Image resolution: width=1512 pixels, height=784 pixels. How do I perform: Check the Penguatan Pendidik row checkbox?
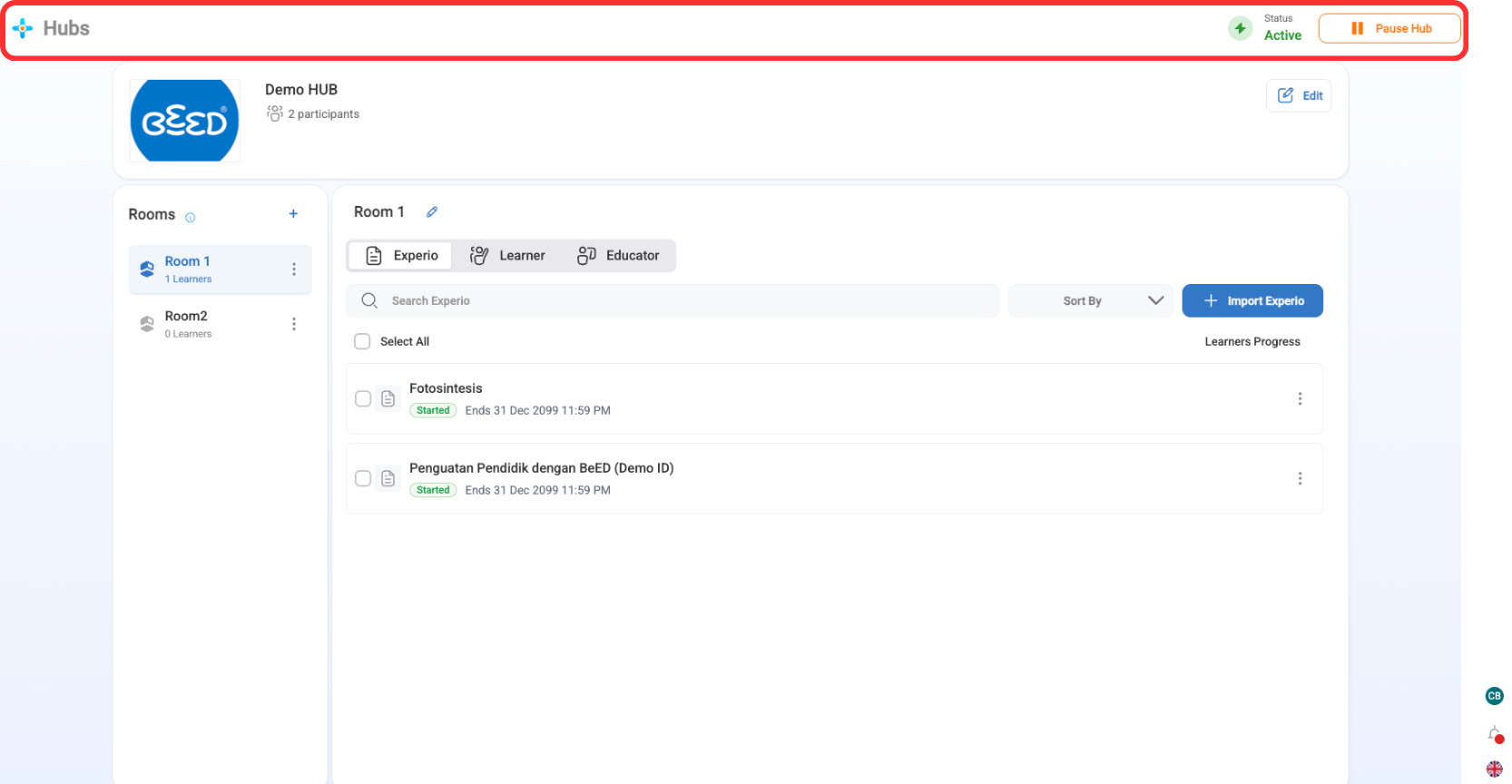pos(363,478)
